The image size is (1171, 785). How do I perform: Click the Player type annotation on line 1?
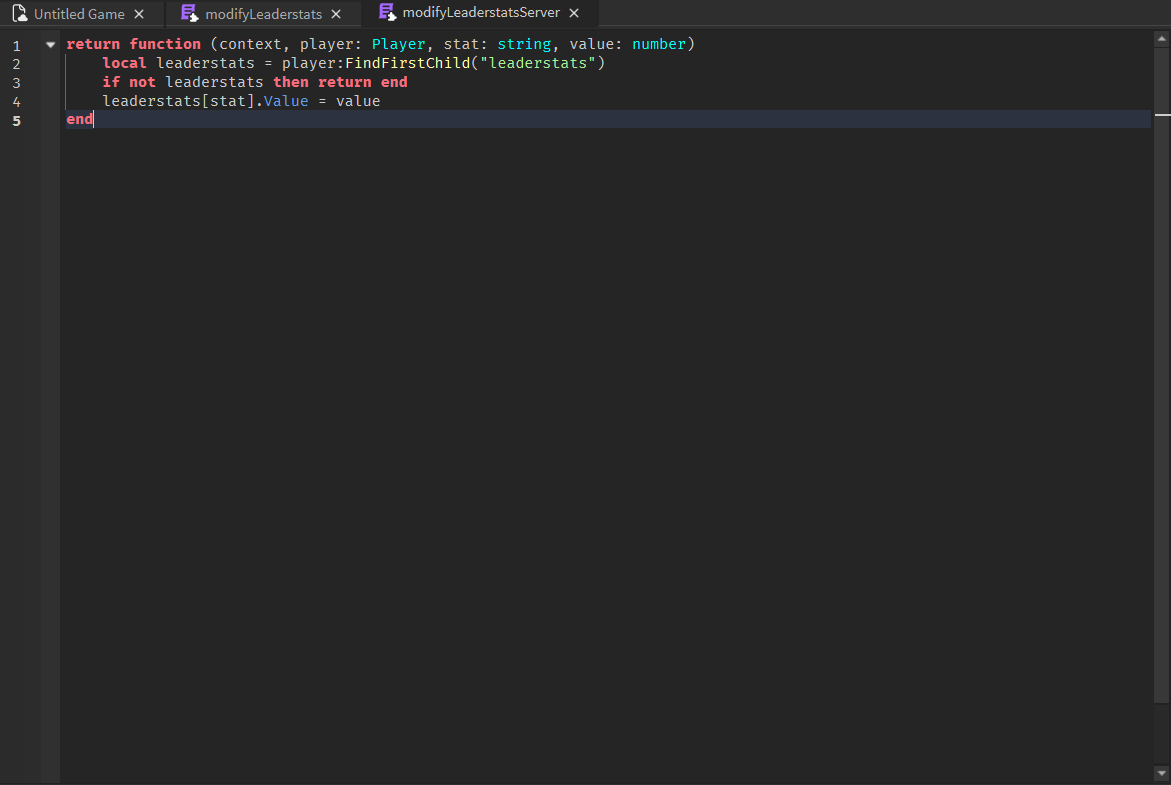click(x=398, y=44)
